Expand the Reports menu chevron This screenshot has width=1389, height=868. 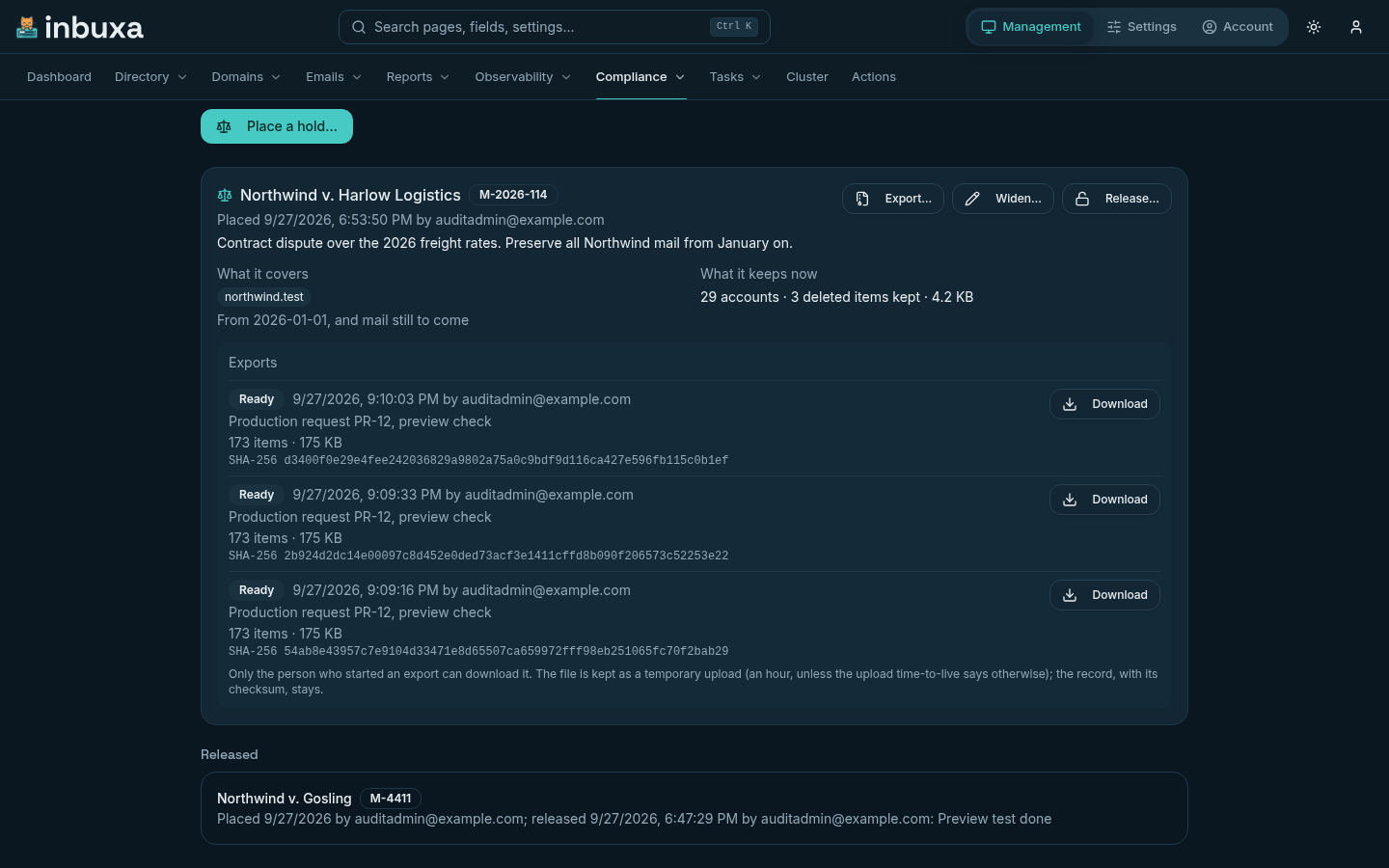coord(445,77)
